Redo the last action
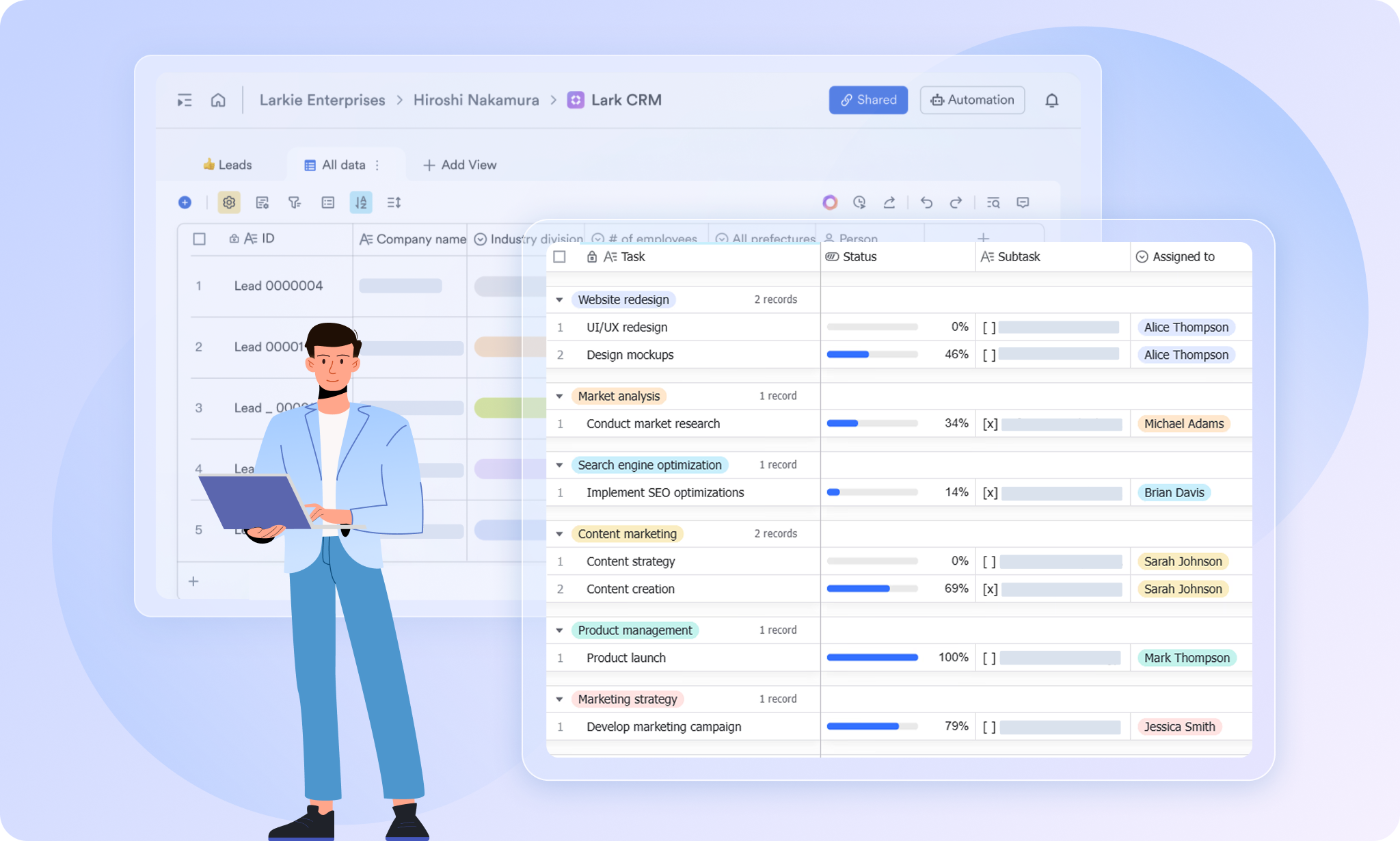 click(x=956, y=202)
